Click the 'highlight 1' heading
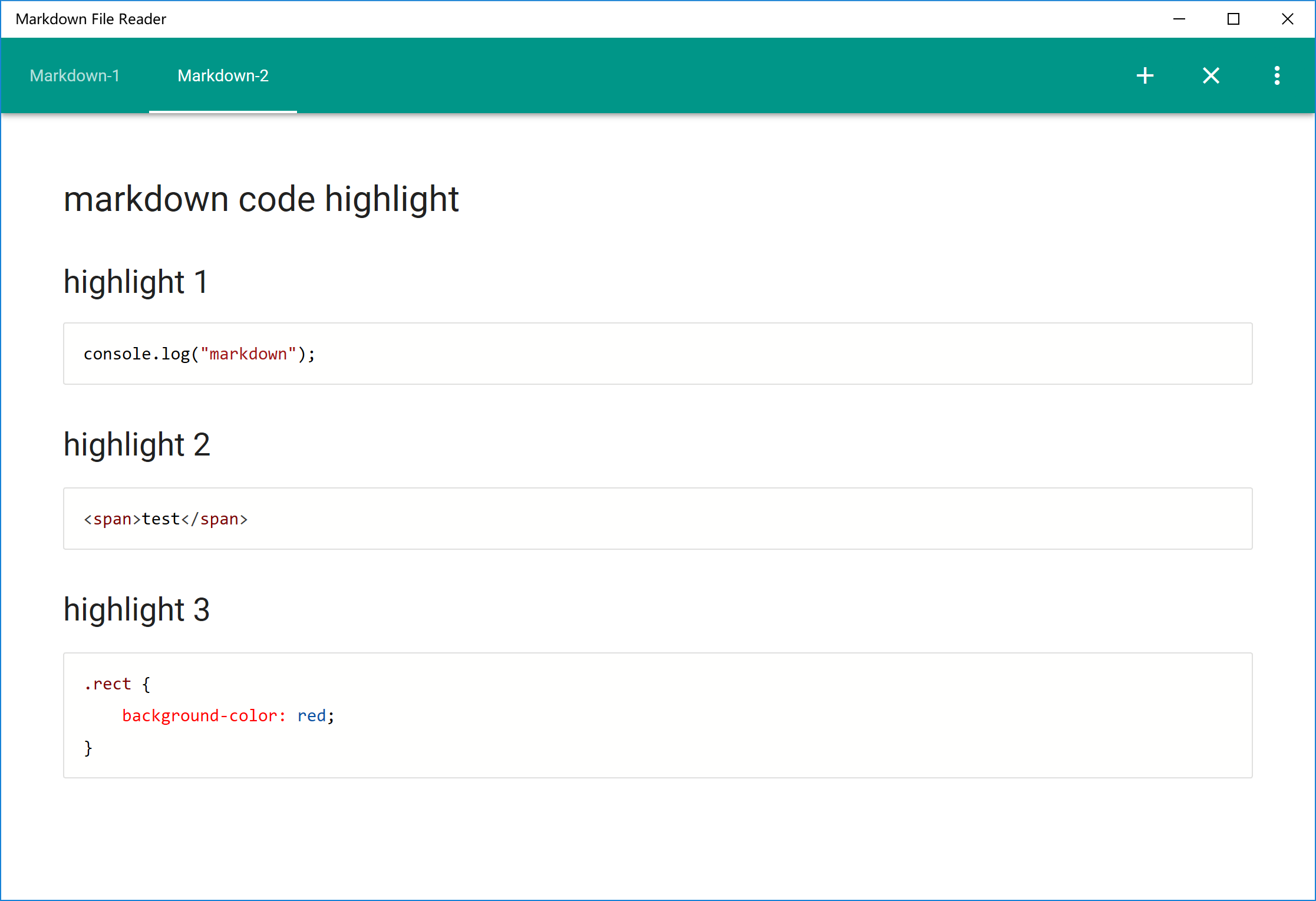1316x901 pixels. click(136, 282)
